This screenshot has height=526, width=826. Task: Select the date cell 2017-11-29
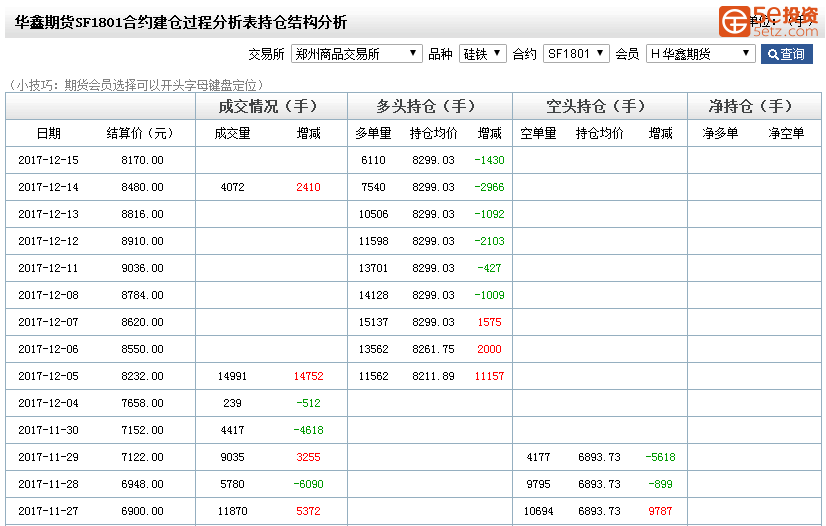48,457
